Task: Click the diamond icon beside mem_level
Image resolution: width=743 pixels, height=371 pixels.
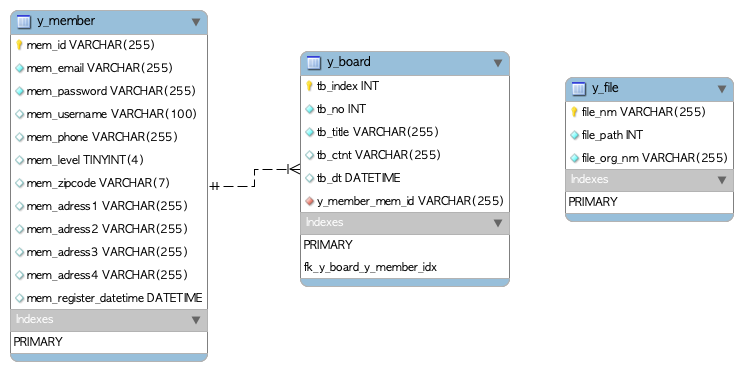Action: [x=19, y=160]
